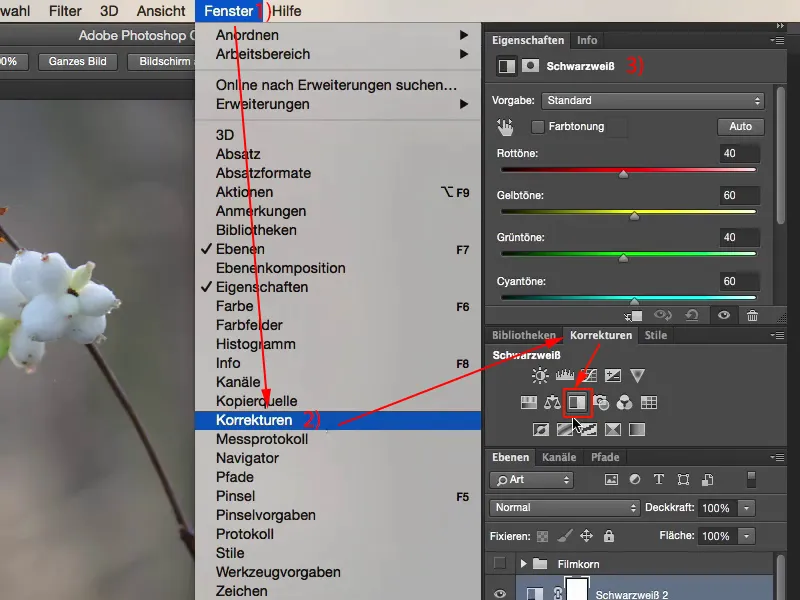Image resolution: width=800 pixels, height=600 pixels.
Task: Click the Ganzes Bild button
Action: (78, 62)
